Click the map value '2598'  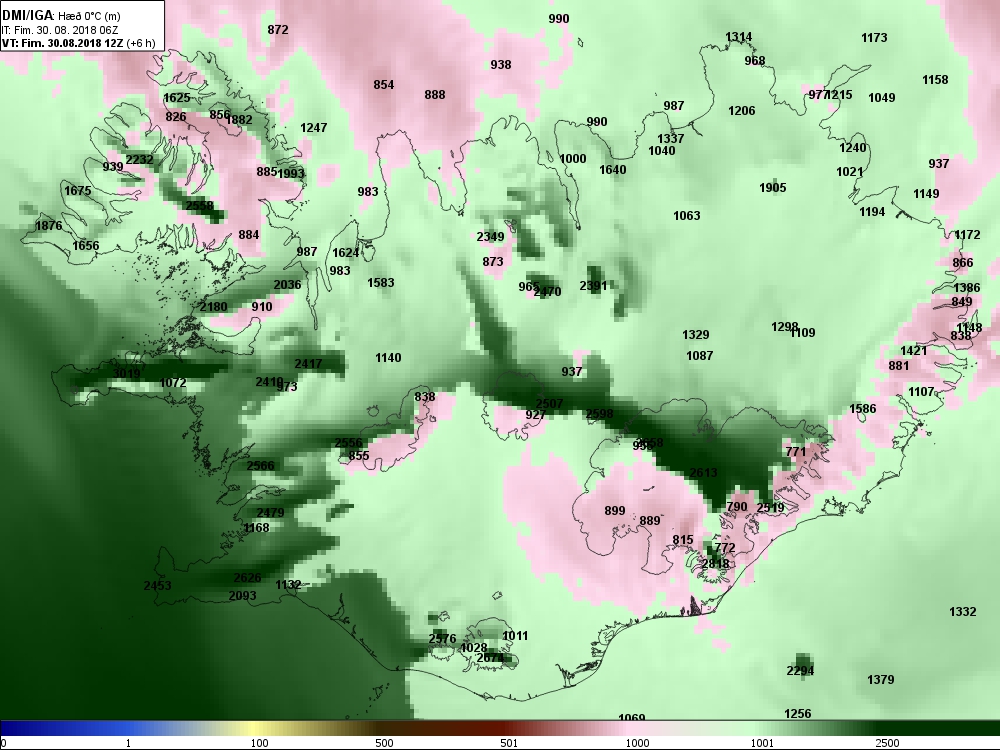tap(599, 414)
